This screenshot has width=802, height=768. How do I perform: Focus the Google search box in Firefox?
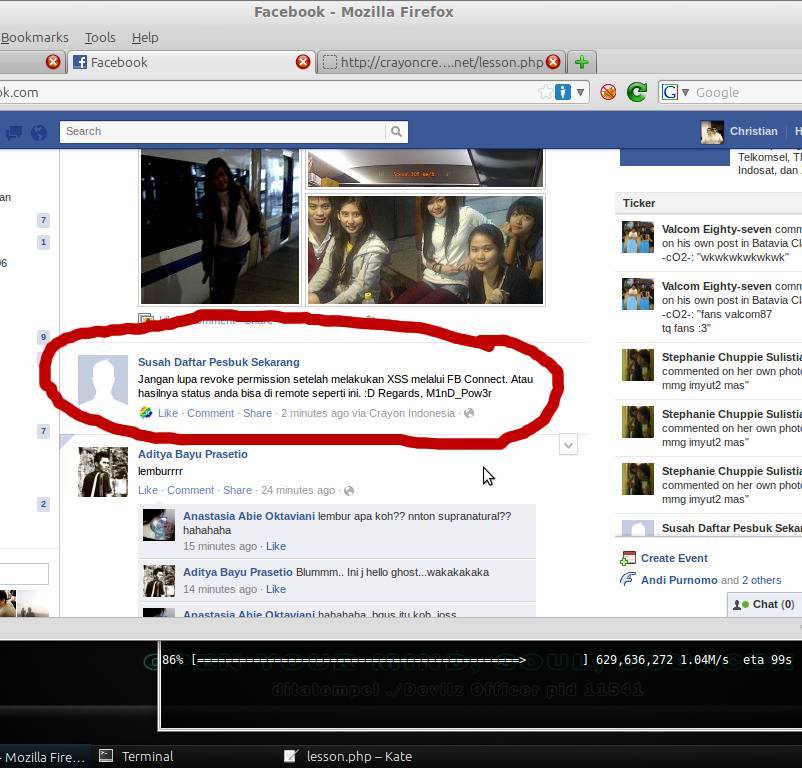pyautogui.click(x=747, y=92)
